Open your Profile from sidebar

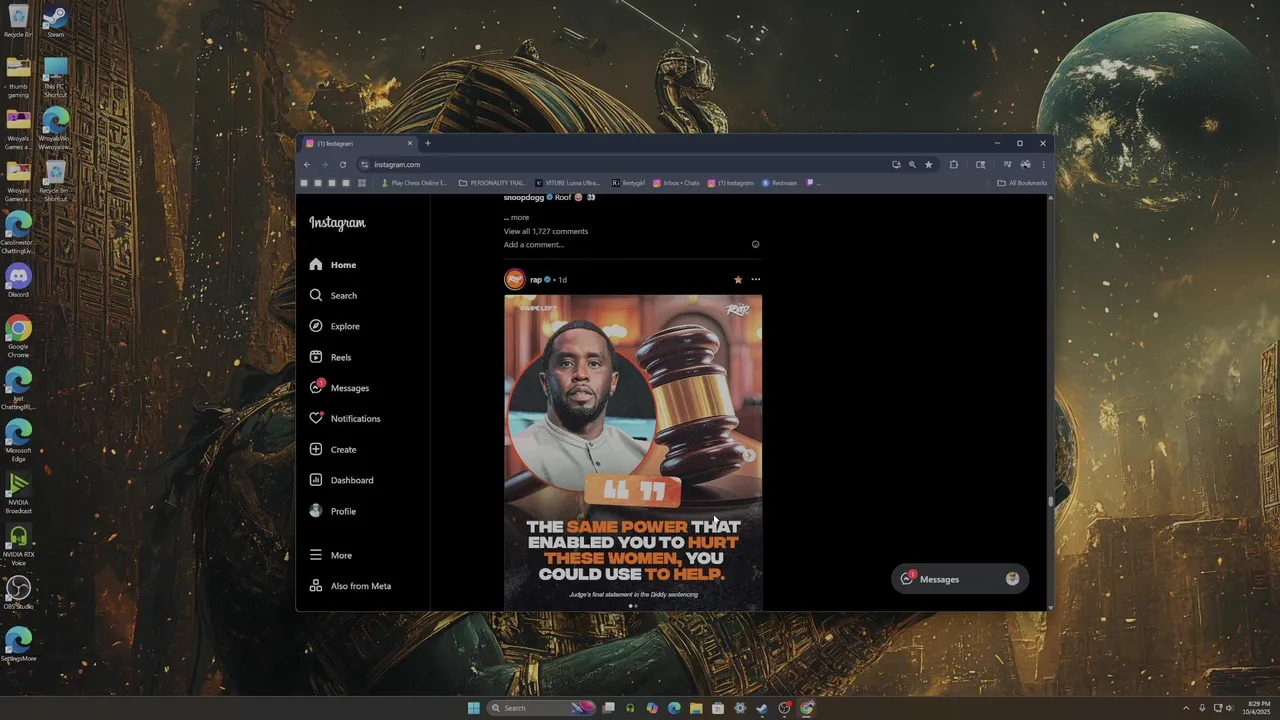pos(332,511)
